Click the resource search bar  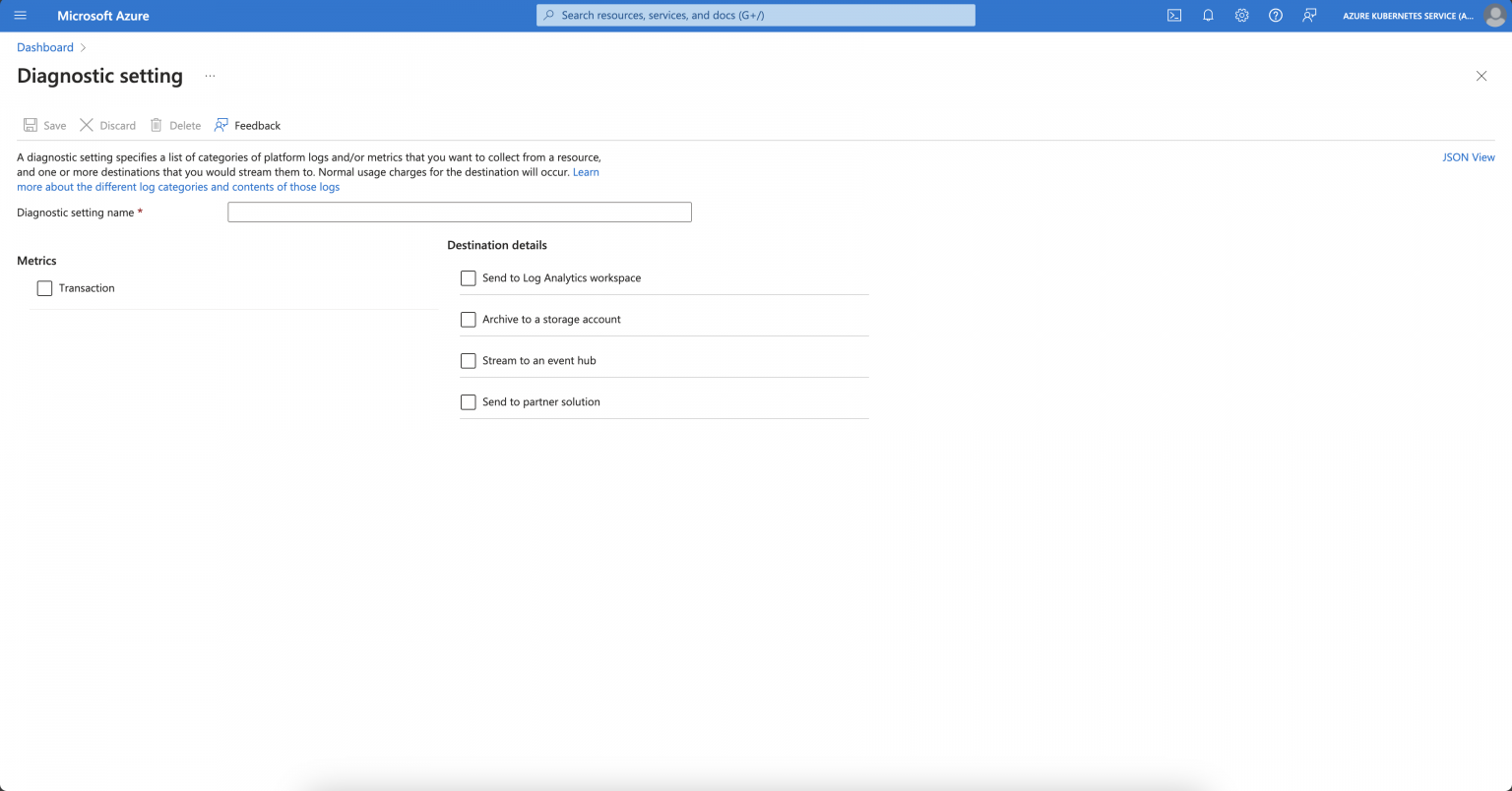(755, 15)
